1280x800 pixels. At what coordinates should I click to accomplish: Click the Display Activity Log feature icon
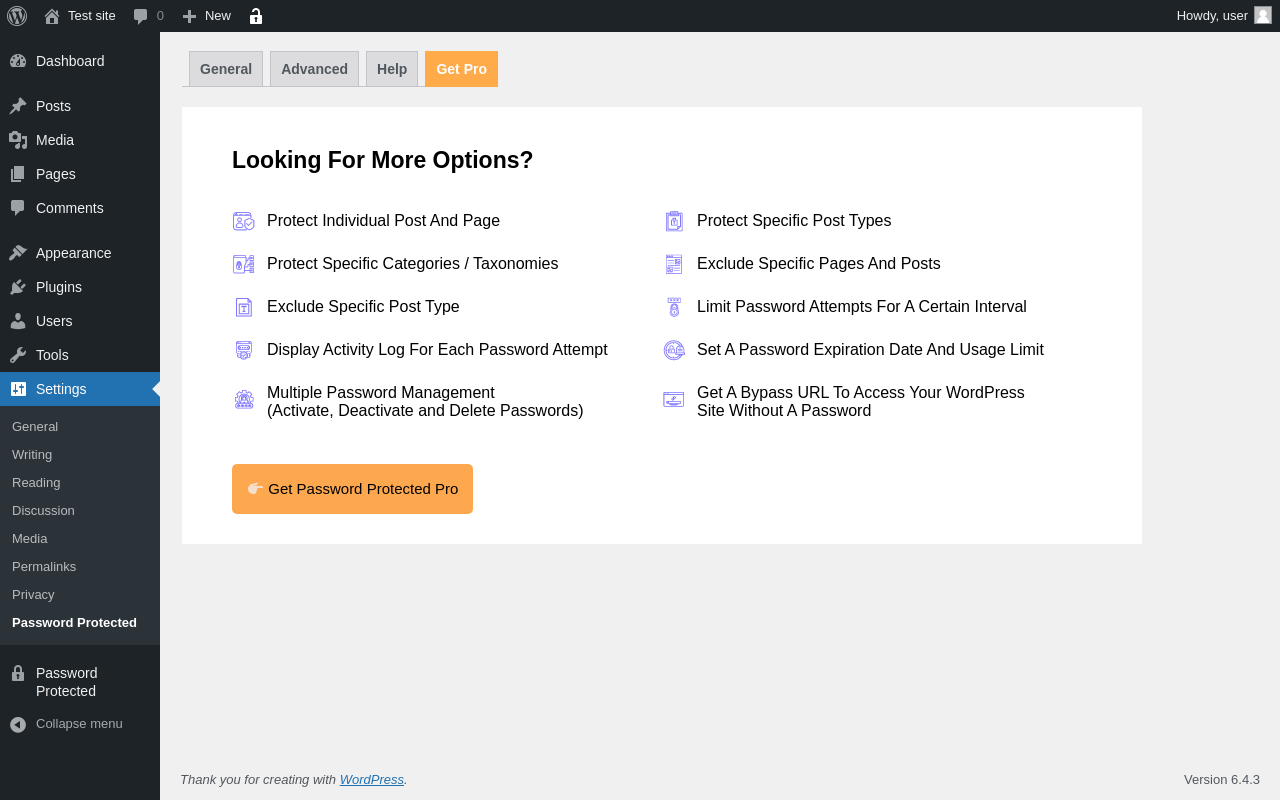243,350
